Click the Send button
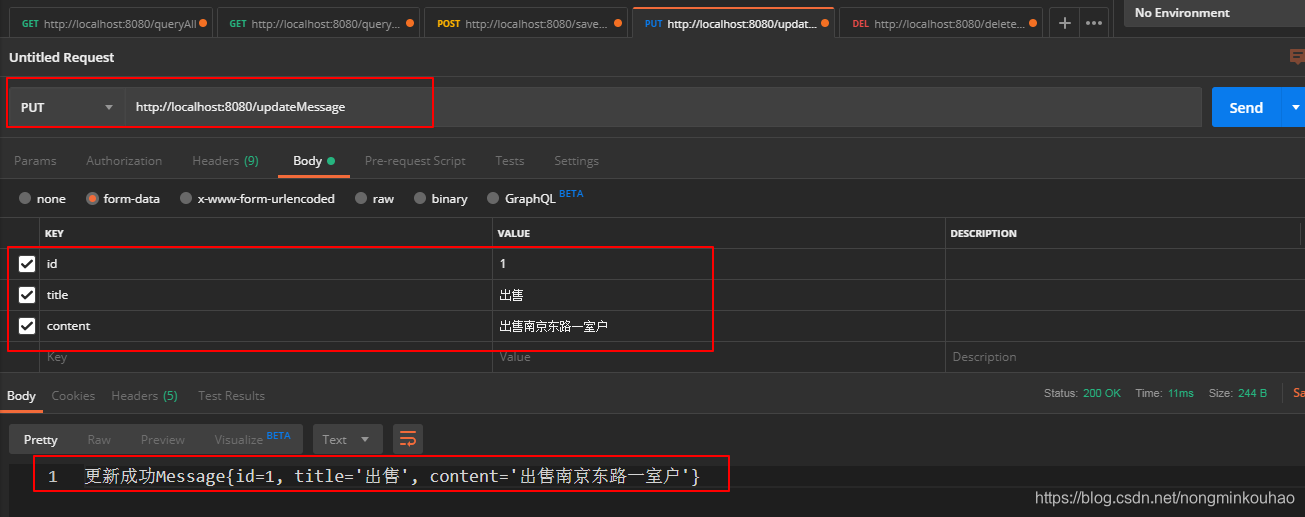The image size is (1305, 517). [x=1246, y=107]
